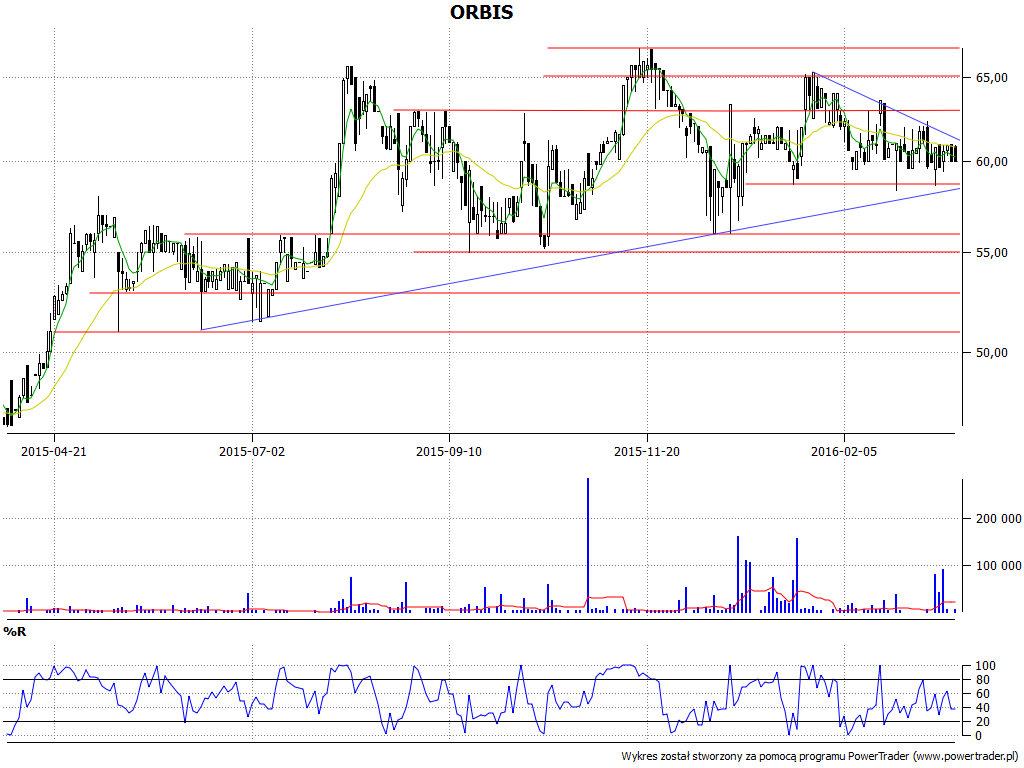Select the 2015-09-10 date label

click(449, 451)
